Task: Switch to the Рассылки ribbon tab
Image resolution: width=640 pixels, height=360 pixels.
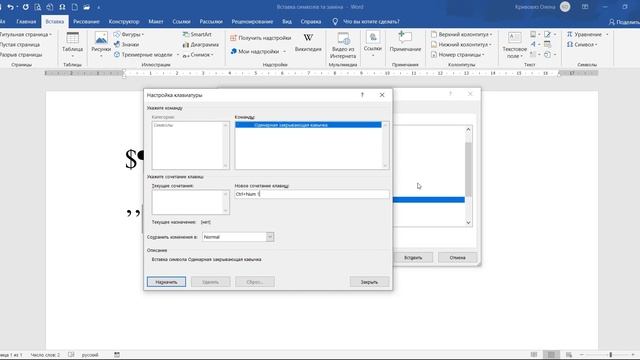Action: click(x=211, y=22)
